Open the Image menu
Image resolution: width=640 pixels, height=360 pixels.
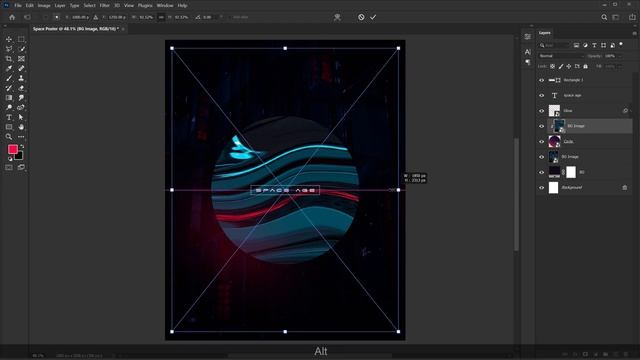pyautogui.click(x=44, y=6)
